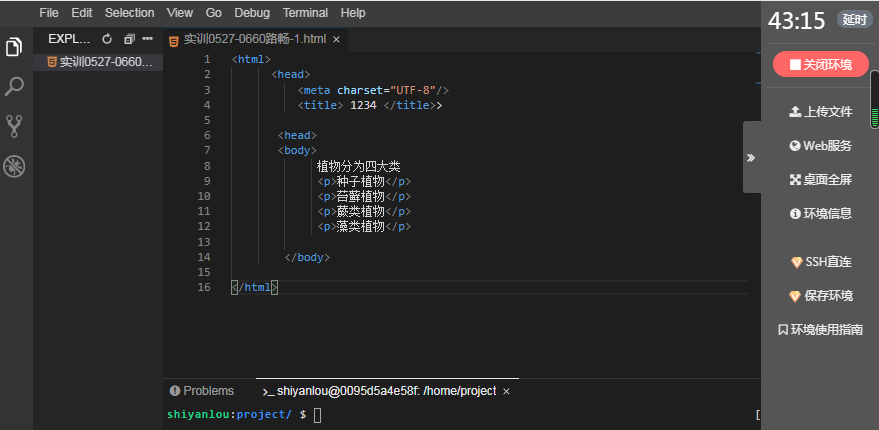Click the terminal prompt input area

tap(317, 415)
